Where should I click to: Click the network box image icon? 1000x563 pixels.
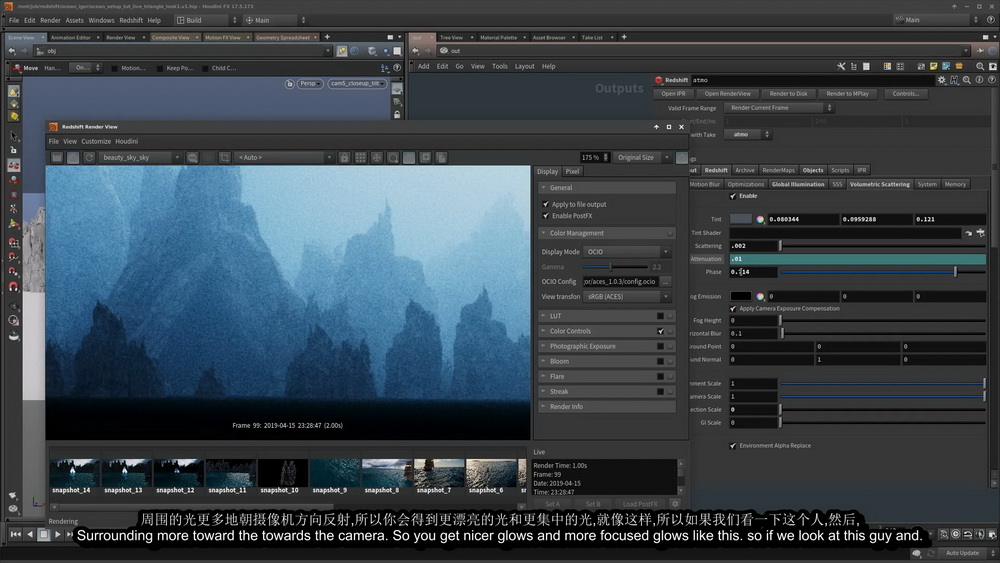(946, 66)
